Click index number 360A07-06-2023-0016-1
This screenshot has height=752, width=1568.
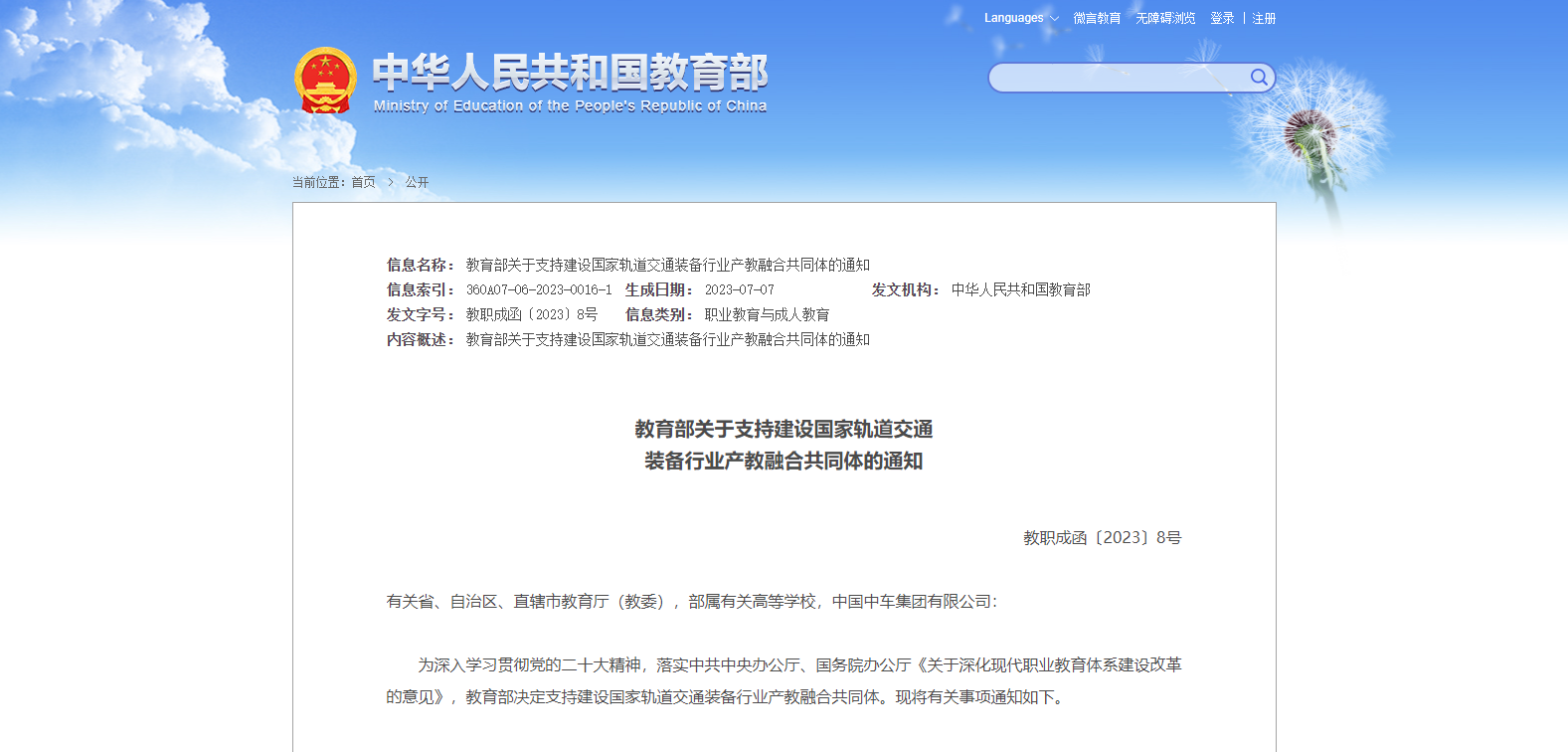click(539, 289)
